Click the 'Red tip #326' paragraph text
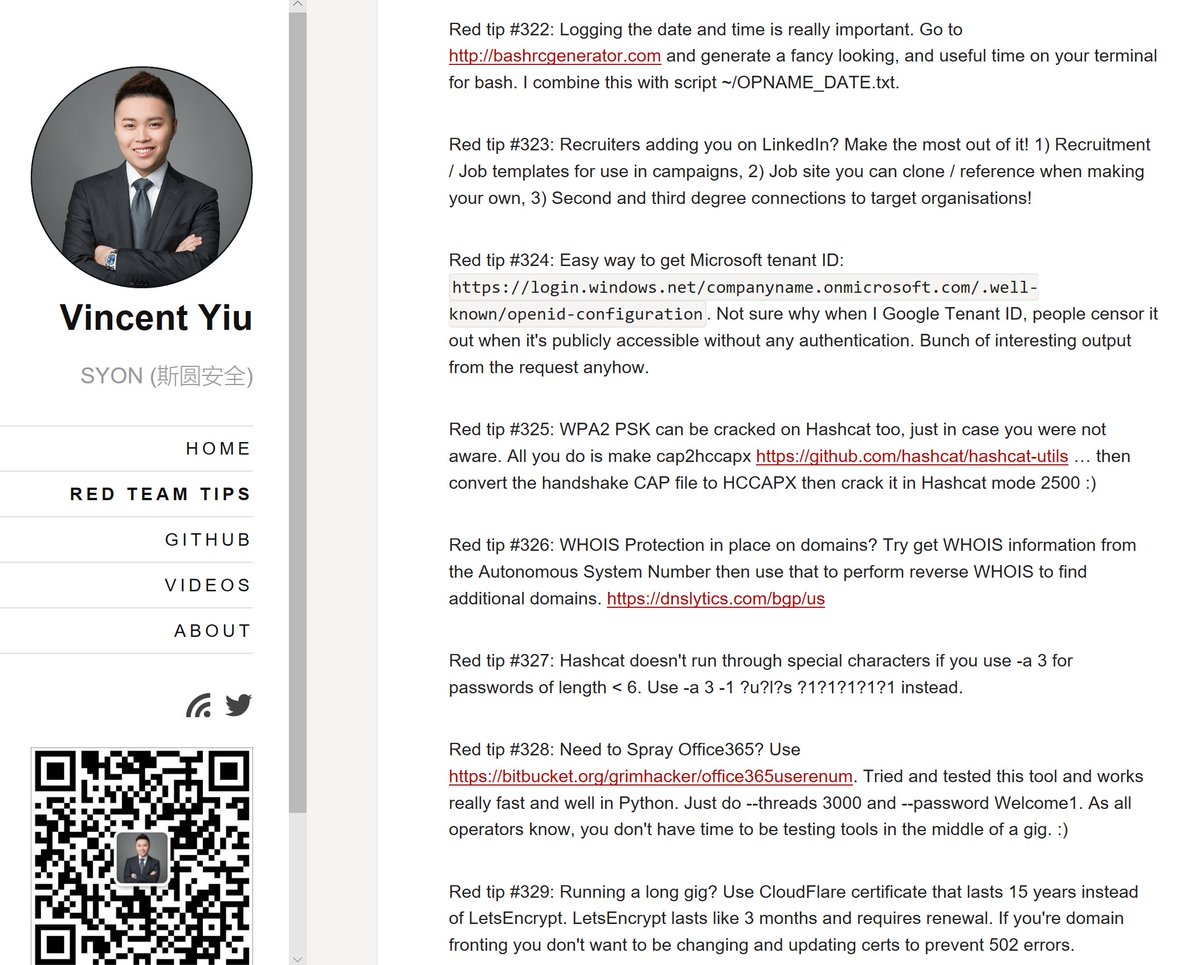The image size is (1200, 965). [793, 572]
